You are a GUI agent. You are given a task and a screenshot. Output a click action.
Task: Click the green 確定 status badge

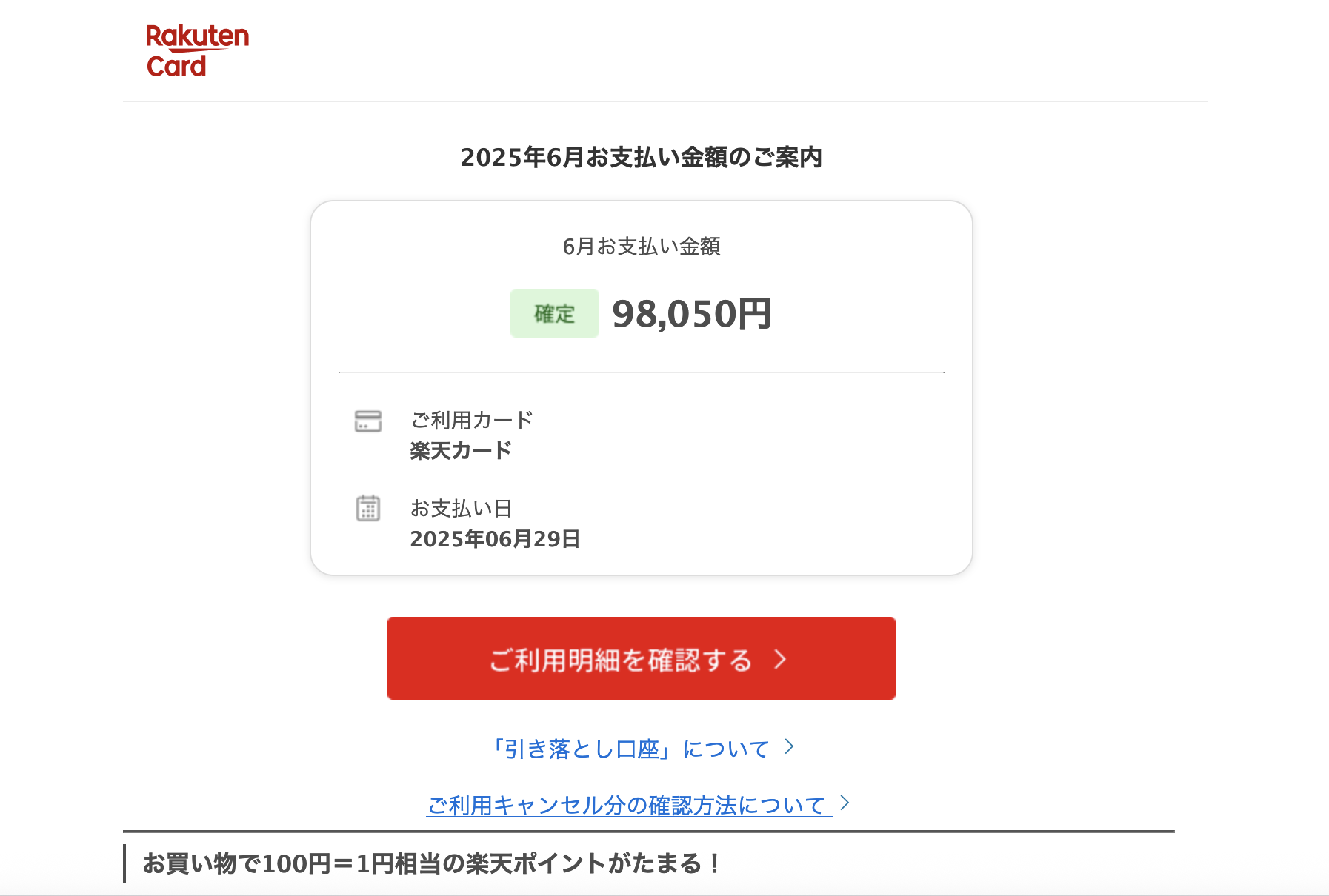tap(555, 313)
